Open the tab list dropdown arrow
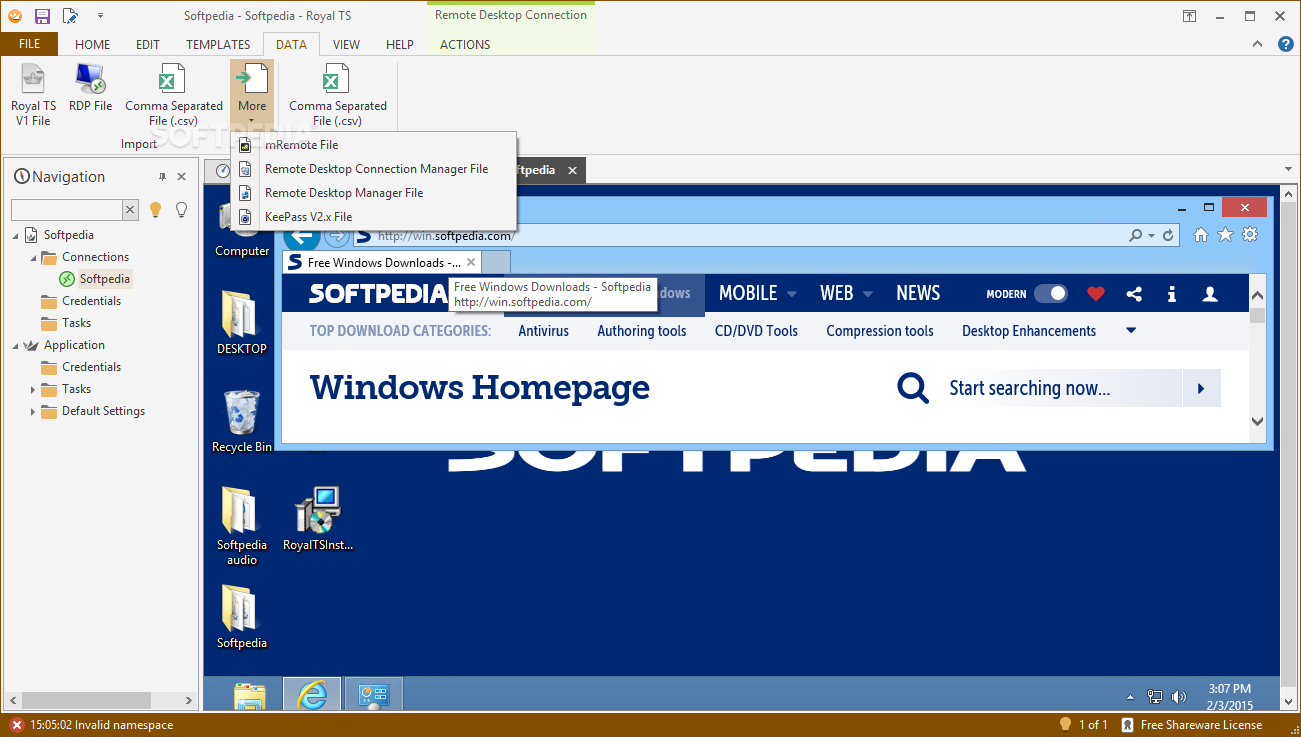Screen dimensions: 1301x737 [1288, 169]
